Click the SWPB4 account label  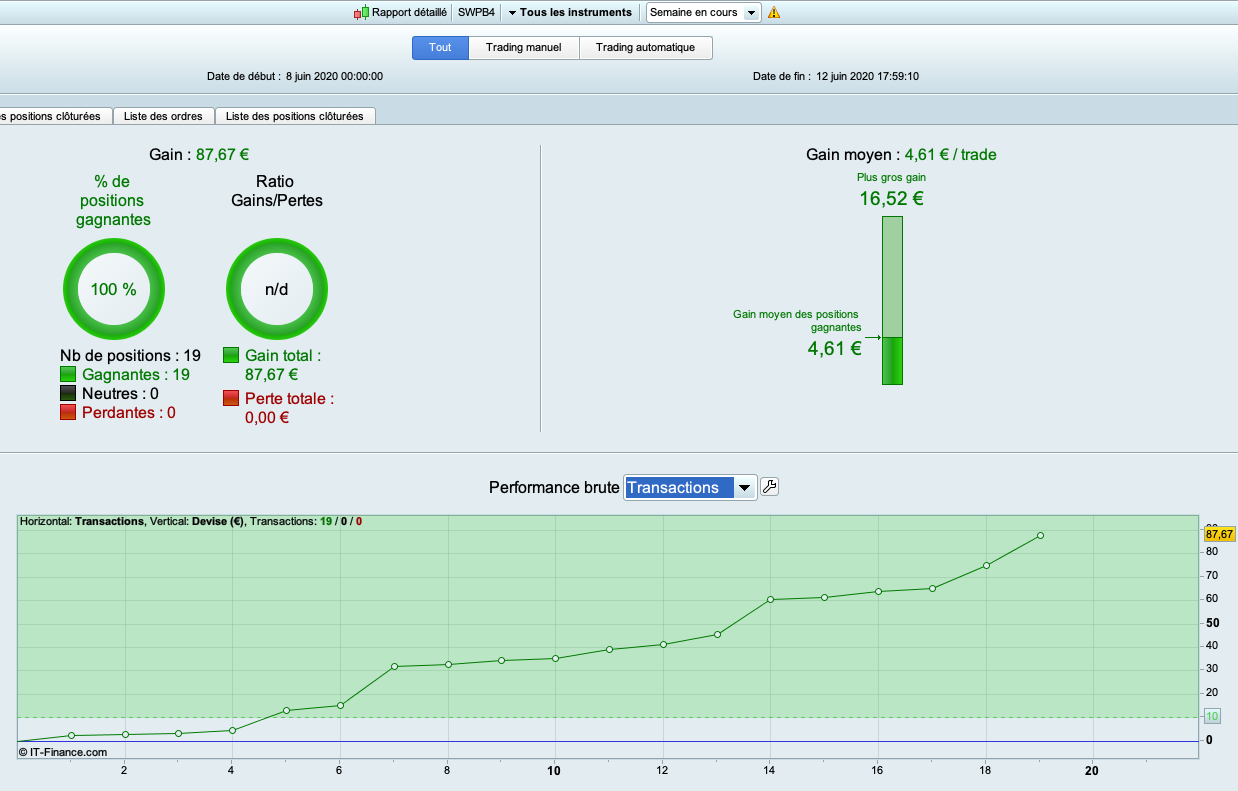click(x=476, y=12)
